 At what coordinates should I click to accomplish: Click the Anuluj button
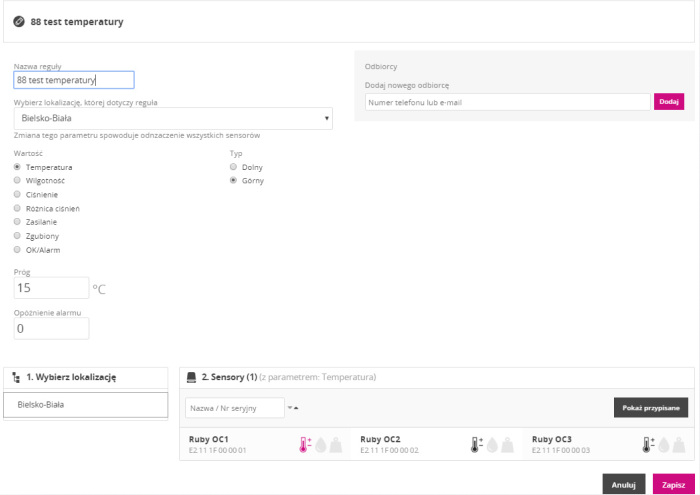[x=624, y=484]
